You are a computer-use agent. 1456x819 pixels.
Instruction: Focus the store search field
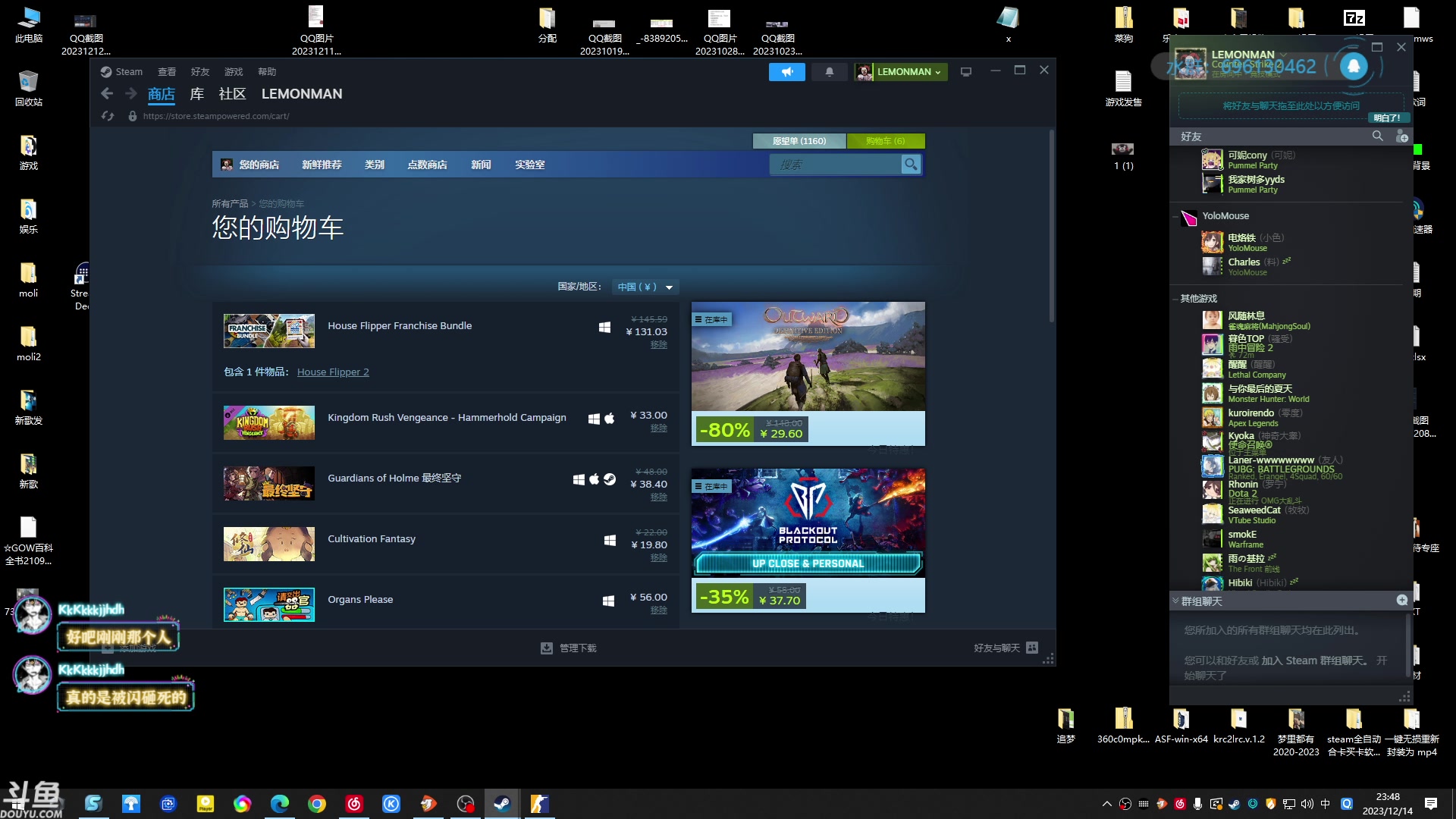point(835,165)
